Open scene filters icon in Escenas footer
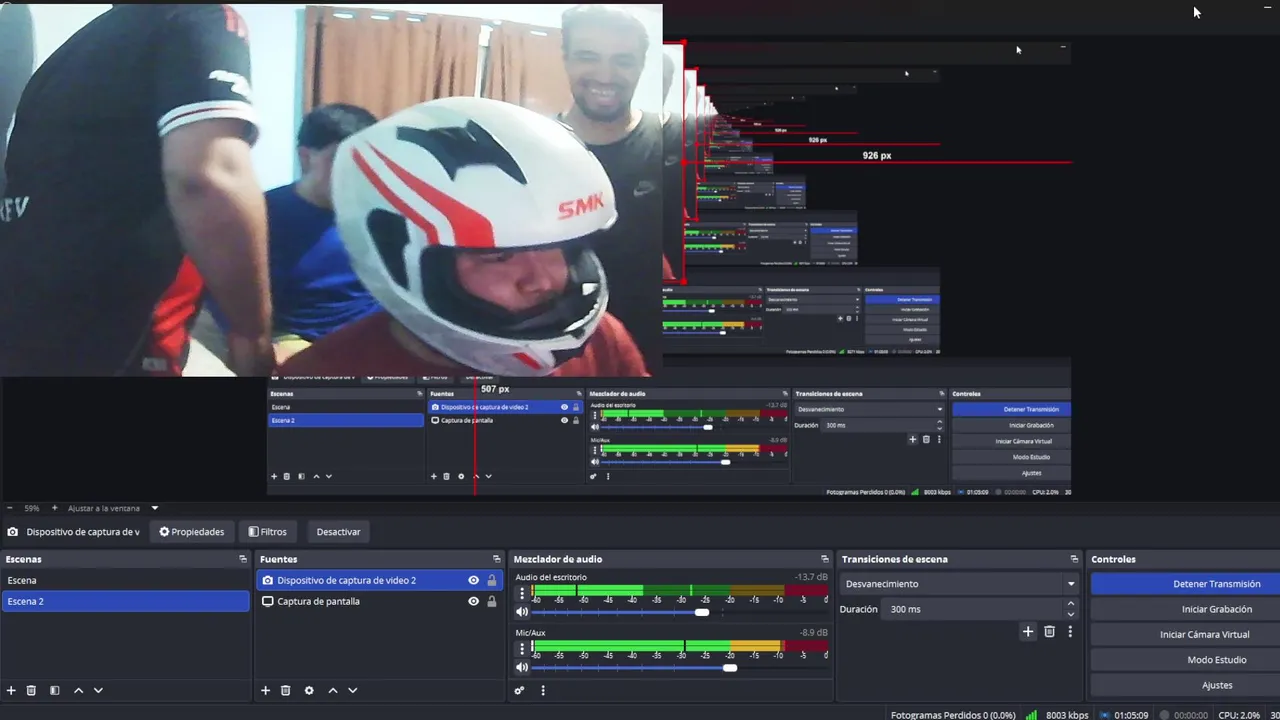1280x720 pixels. [54, 690]
